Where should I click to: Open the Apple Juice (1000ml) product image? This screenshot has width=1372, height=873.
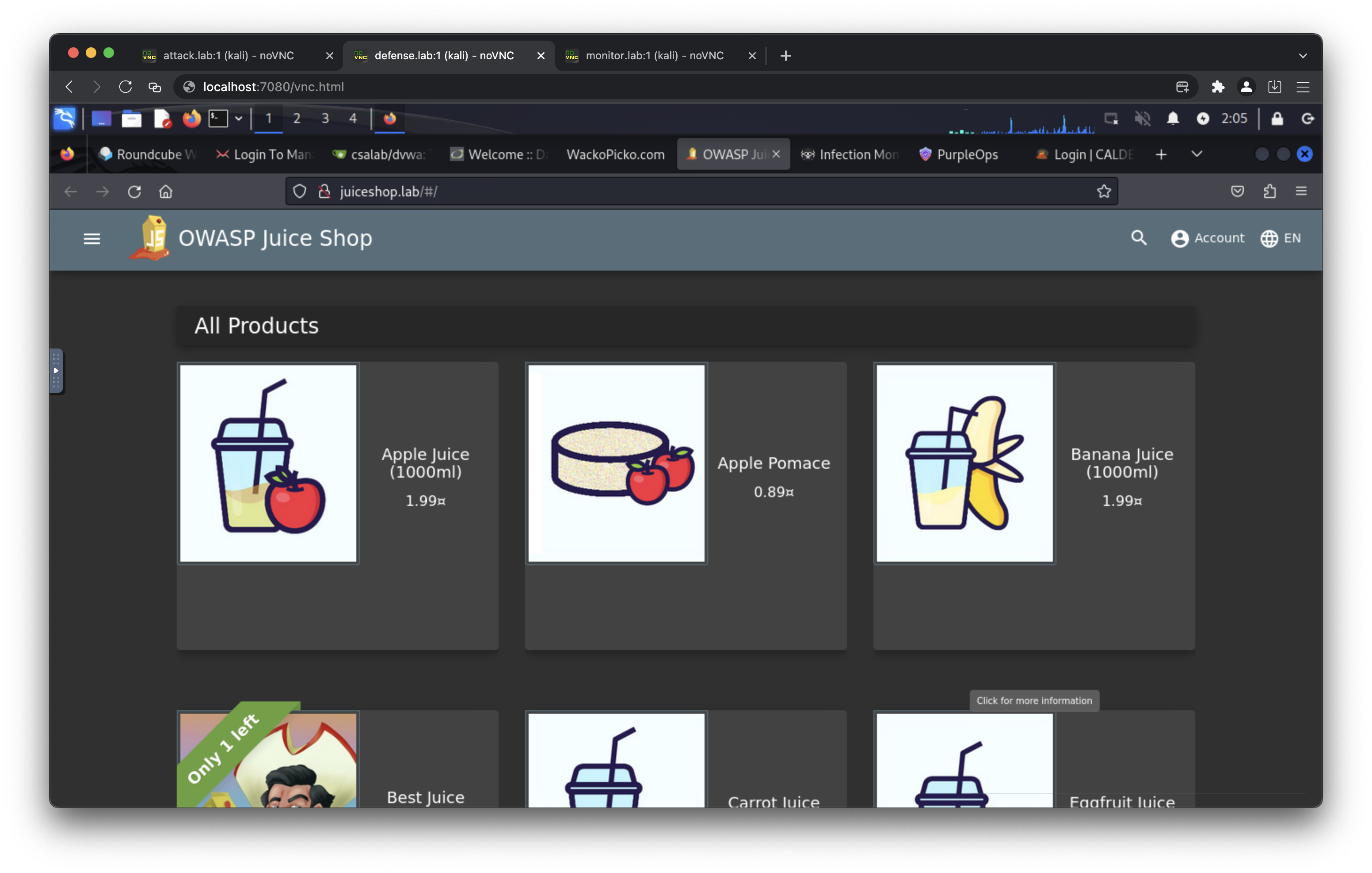pos(268,463)
